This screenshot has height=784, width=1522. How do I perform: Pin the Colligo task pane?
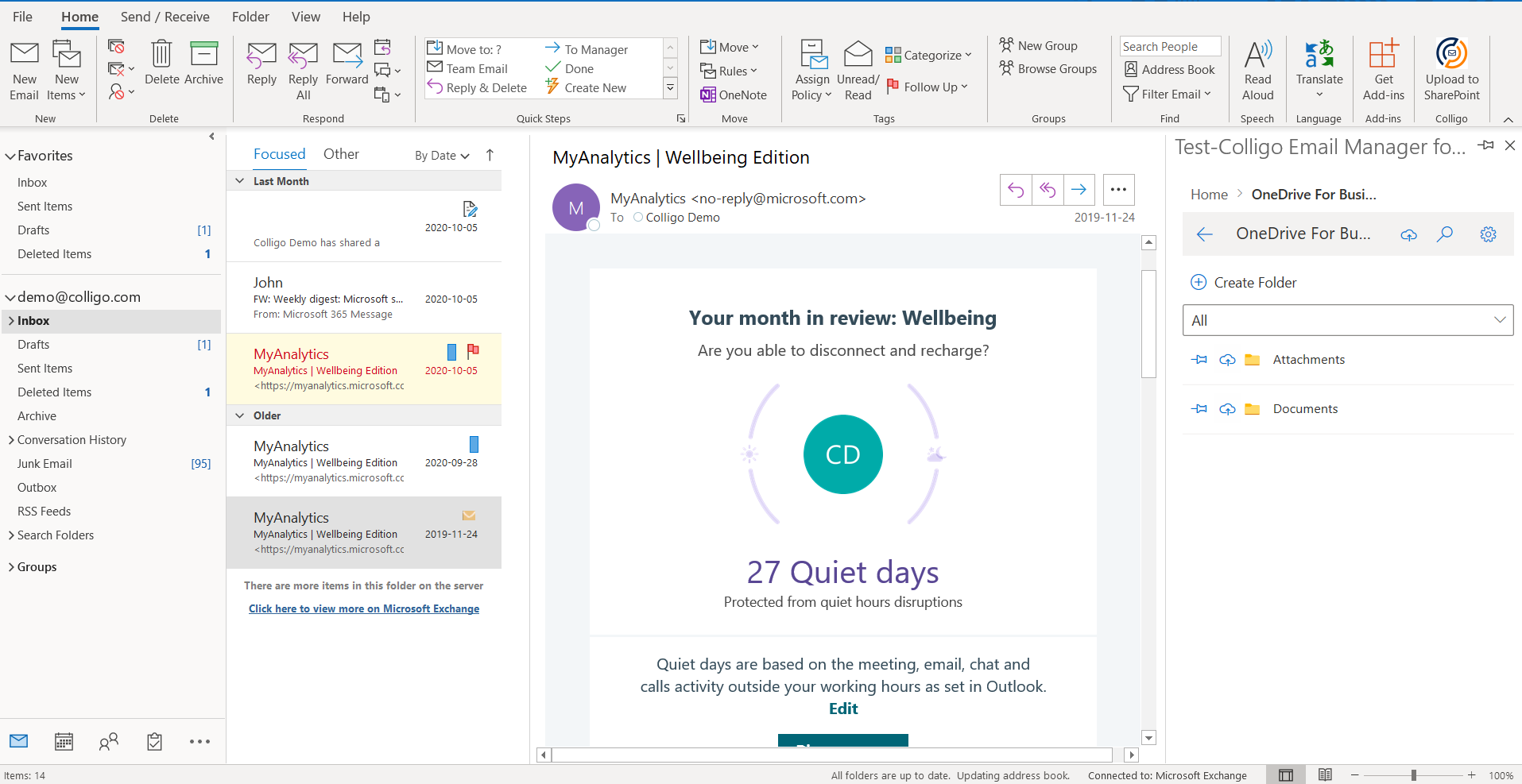pyautogui.click(x=1485, y=145)
